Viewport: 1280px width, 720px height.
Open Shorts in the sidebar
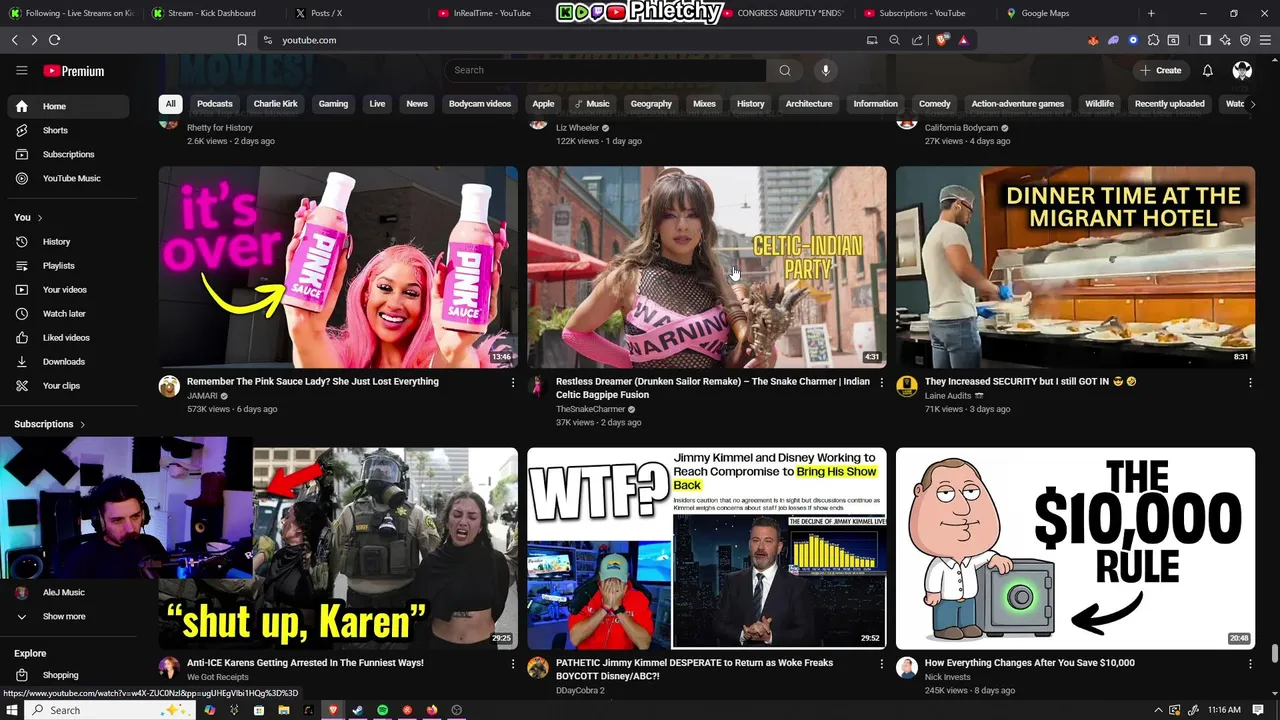click(68, 130)
